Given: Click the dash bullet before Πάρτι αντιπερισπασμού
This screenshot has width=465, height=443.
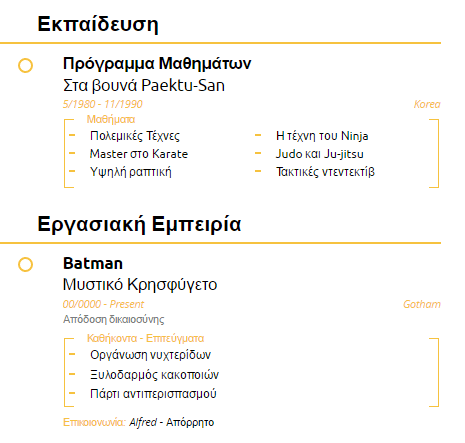Looking at the screenshot, I should click(72, 393).
